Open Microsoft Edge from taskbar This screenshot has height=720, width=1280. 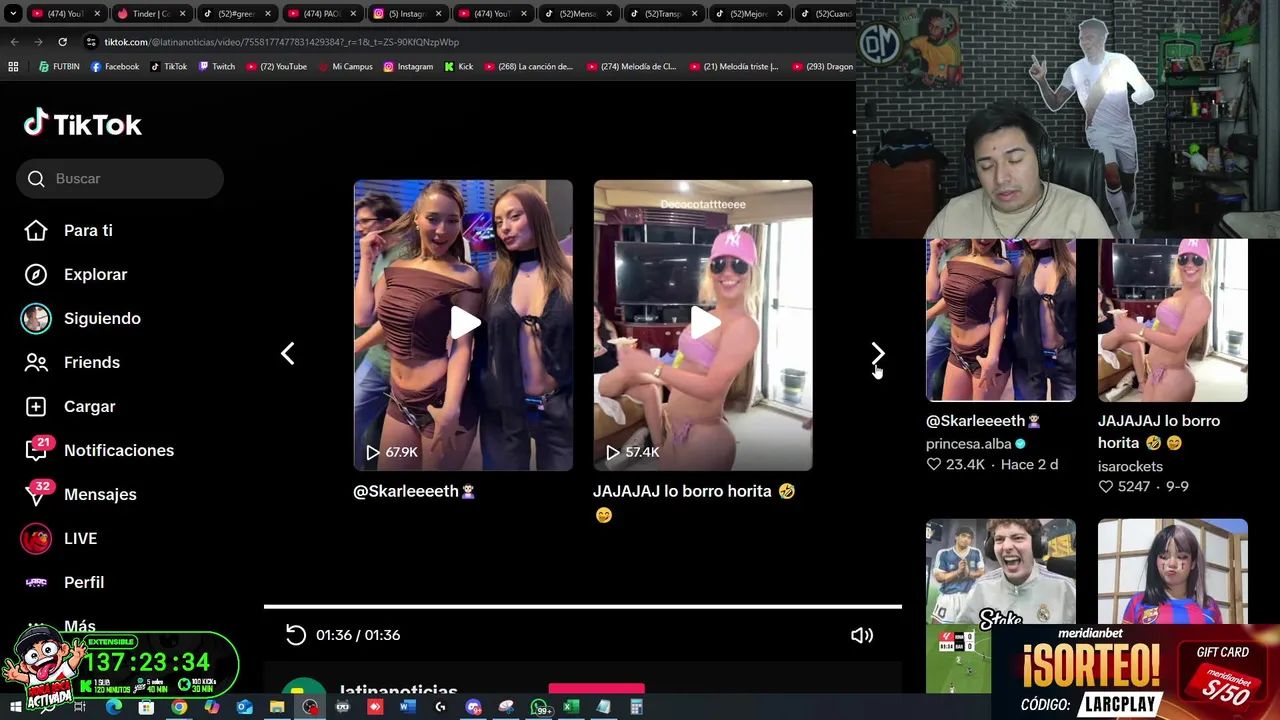click(x=113, y=707)
